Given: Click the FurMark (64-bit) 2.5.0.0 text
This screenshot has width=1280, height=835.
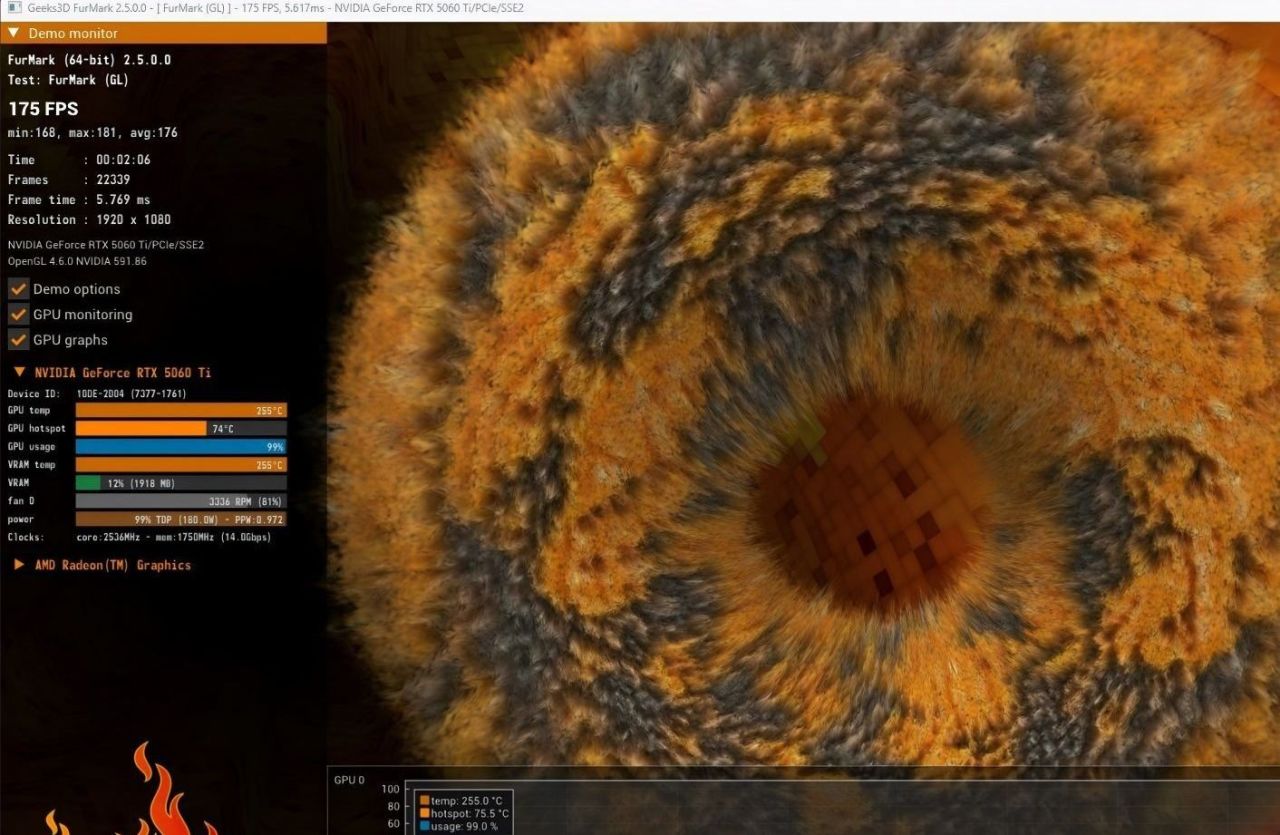Looking at the screenshot, I should (89, 60).
